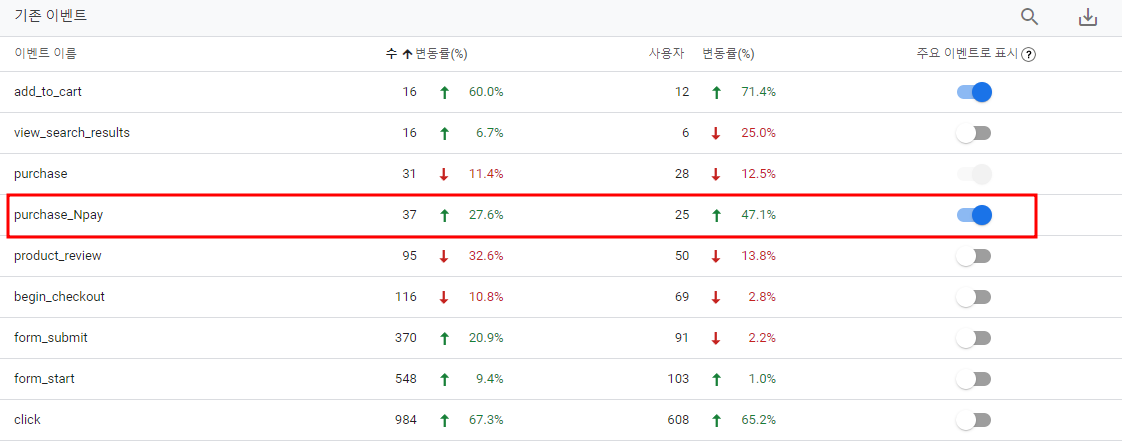The width and height of the screenshot is (1122, 441).
Task: Click the 47.1% user change for purchase_Npay
Action: click(x=759, y=215)
